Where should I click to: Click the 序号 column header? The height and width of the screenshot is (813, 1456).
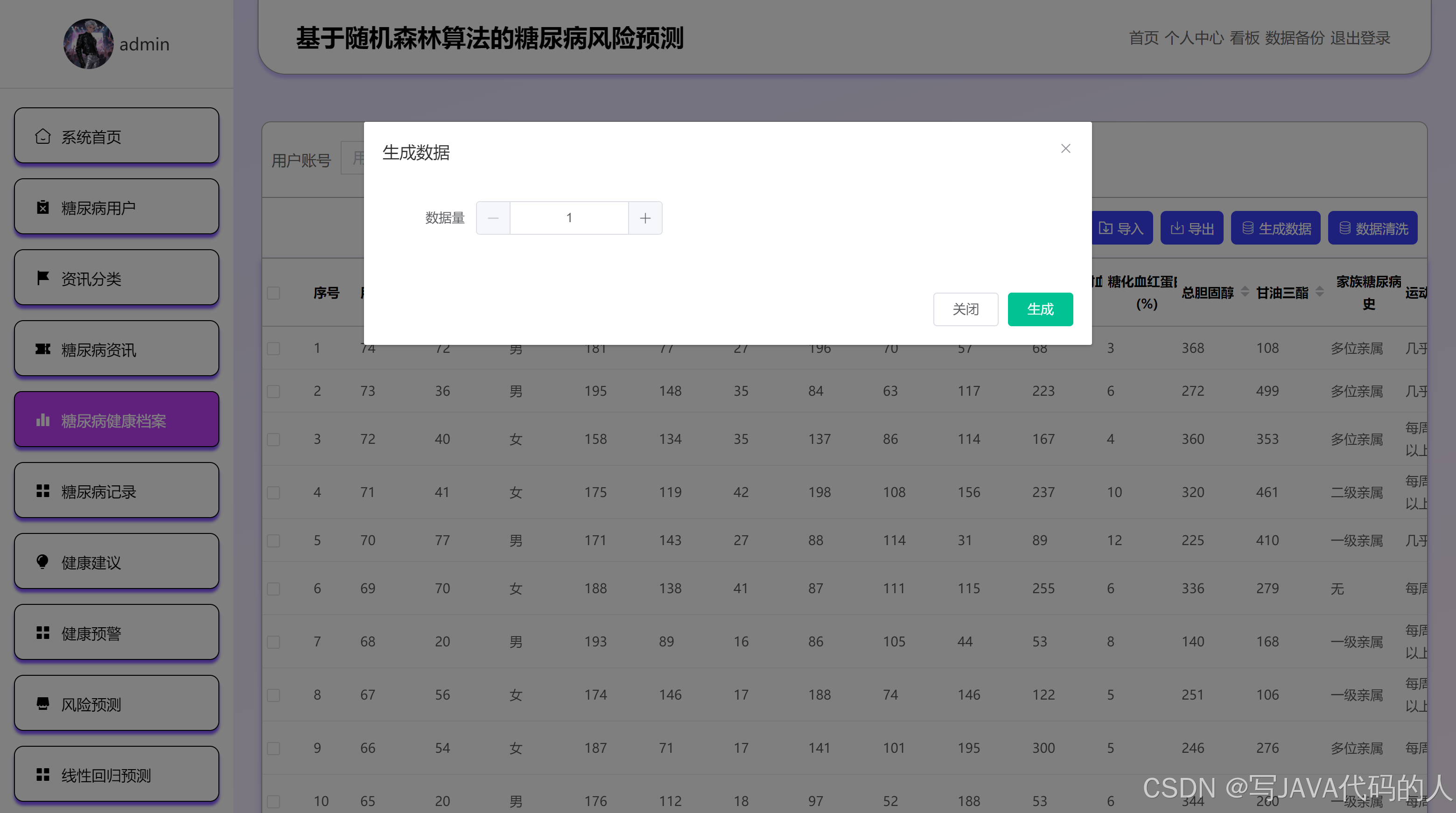click(326, 293)
